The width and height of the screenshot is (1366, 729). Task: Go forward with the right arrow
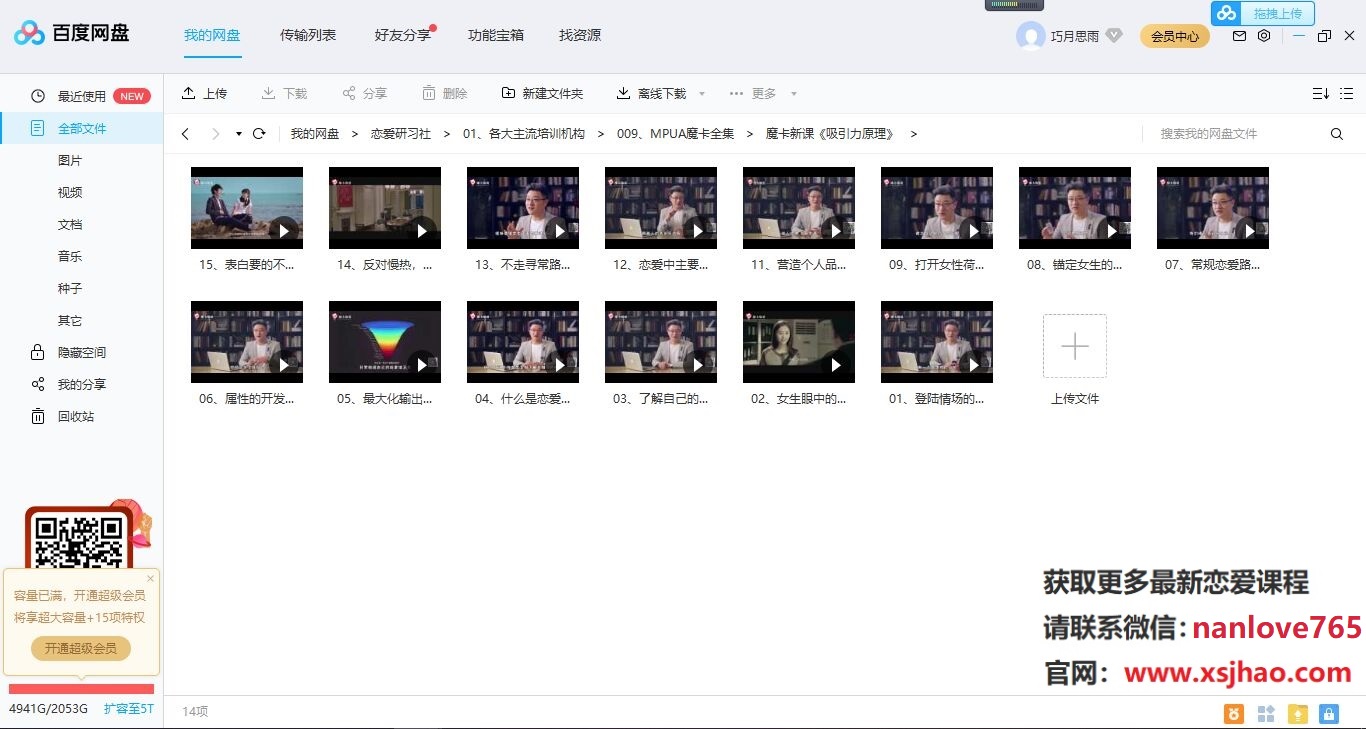(x=215, y=134)
